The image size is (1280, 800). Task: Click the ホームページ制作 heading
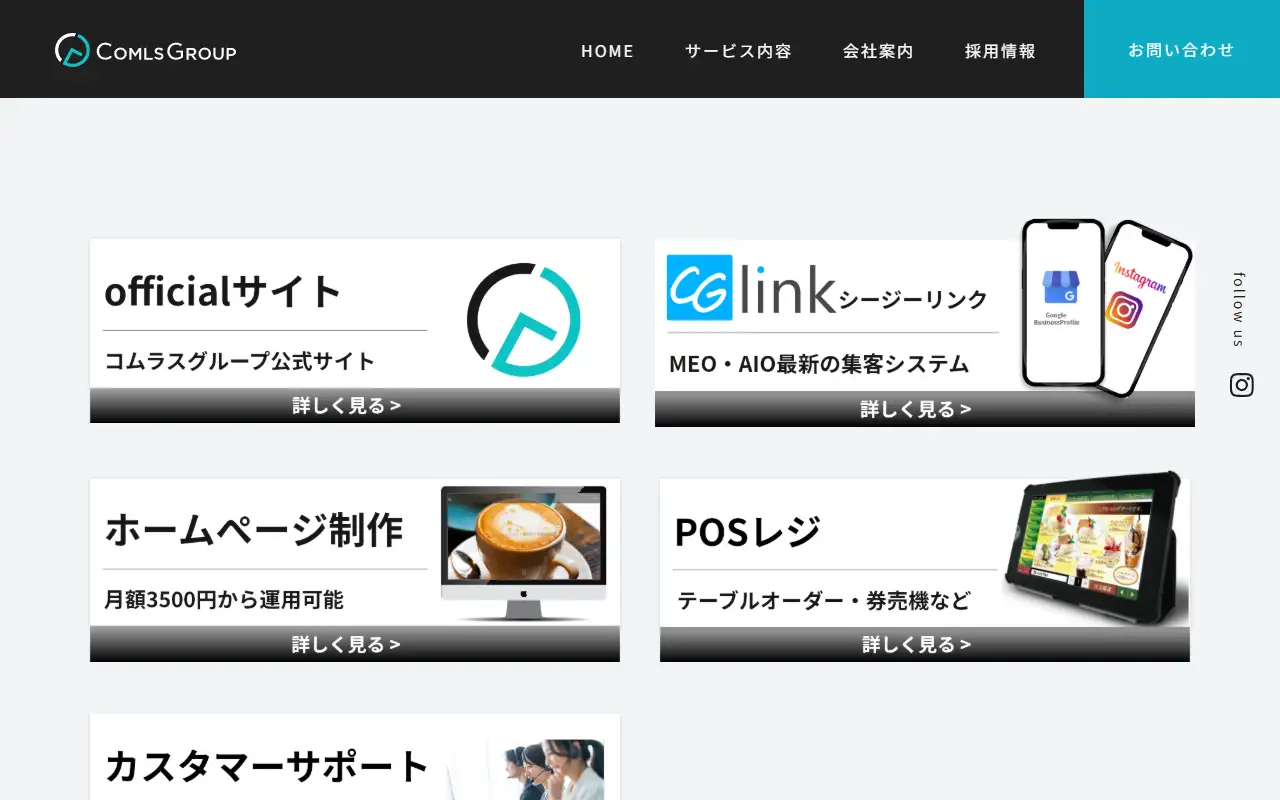[x=254, y=529]
